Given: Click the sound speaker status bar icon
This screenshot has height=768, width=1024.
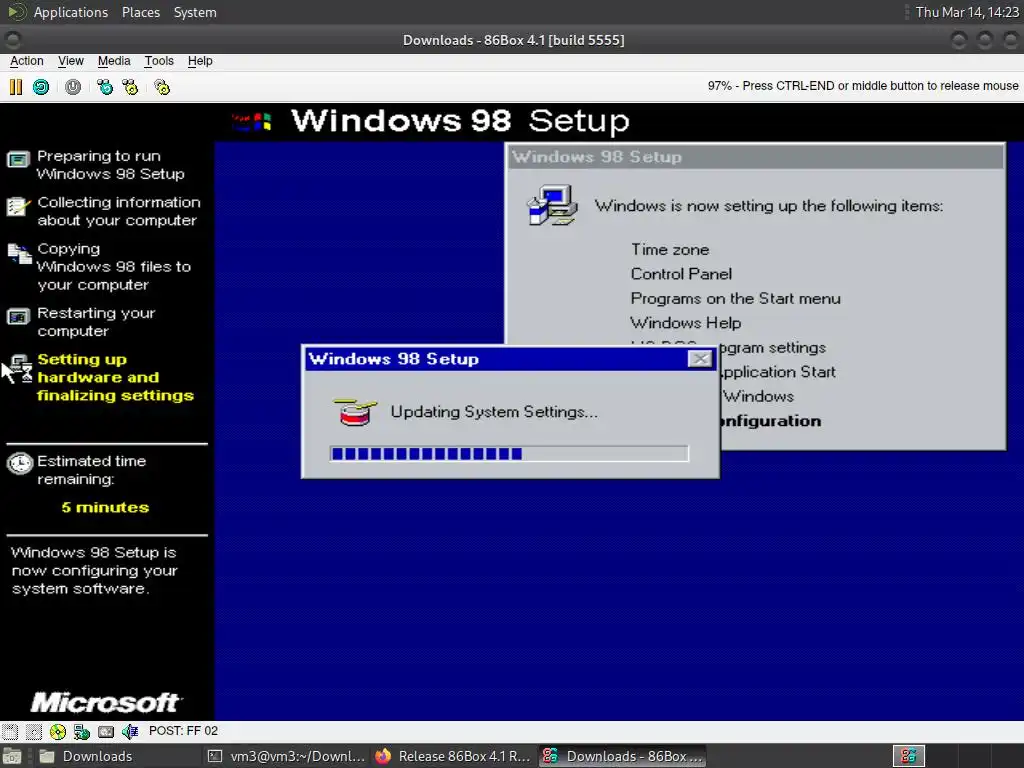Looking at the screenshot, I should coord(130,731).
